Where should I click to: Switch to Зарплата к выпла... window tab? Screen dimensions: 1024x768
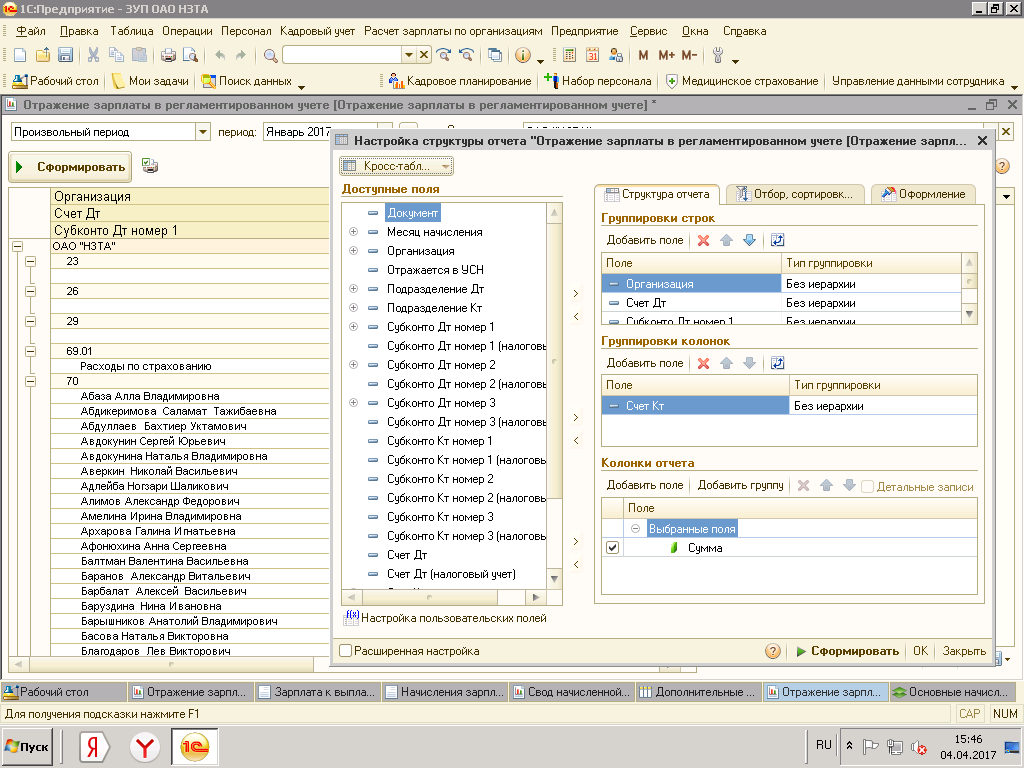point(317,692)
